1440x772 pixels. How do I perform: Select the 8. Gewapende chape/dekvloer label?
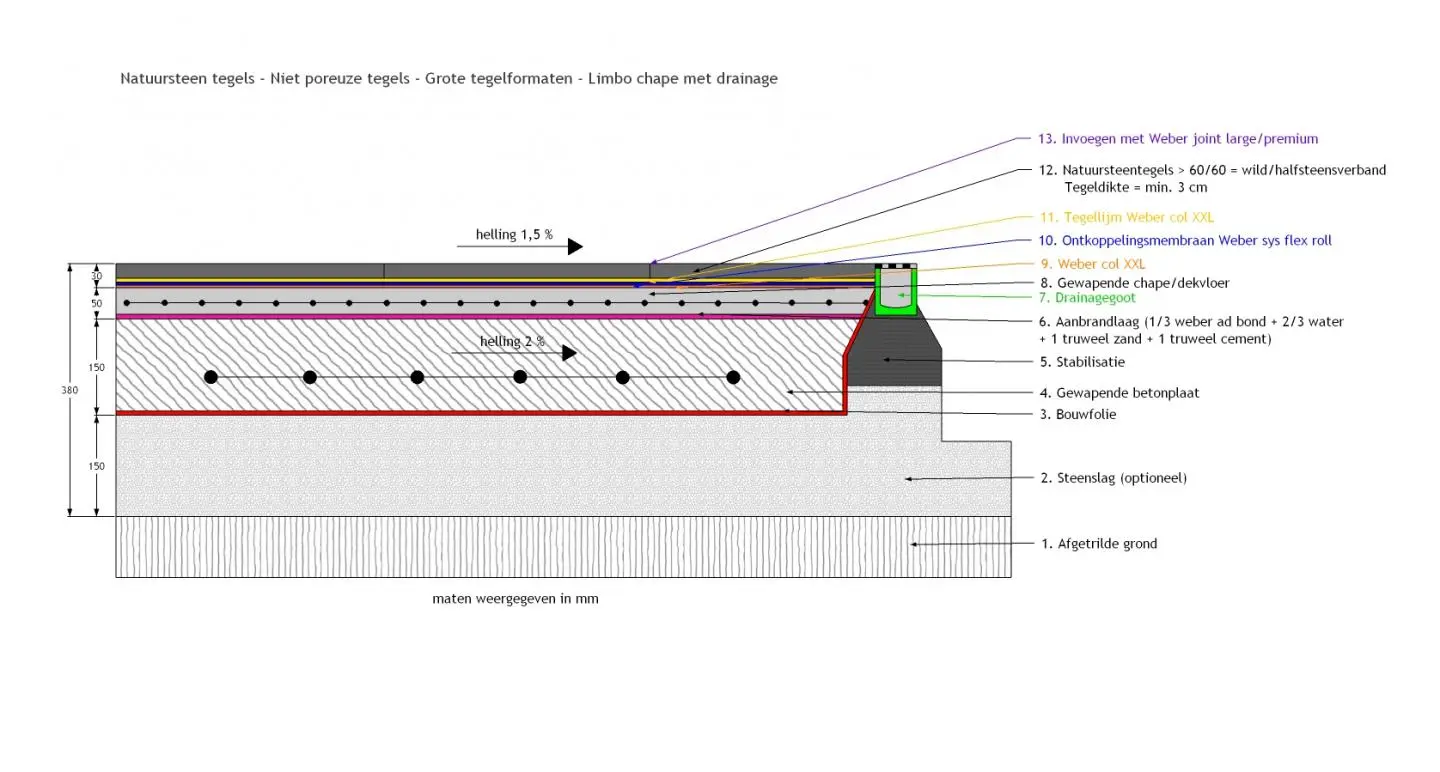(1134, 283)
